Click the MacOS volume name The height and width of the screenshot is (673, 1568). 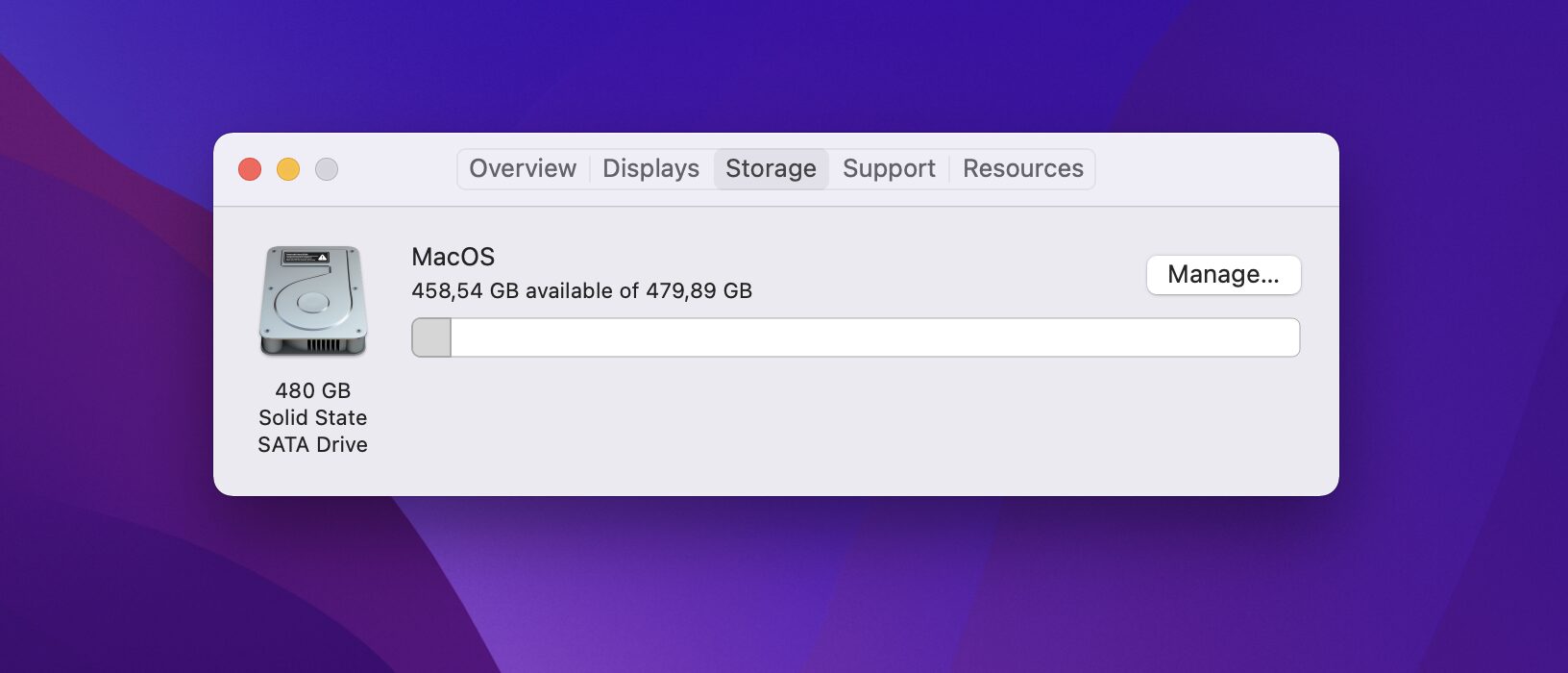[453, 257]
